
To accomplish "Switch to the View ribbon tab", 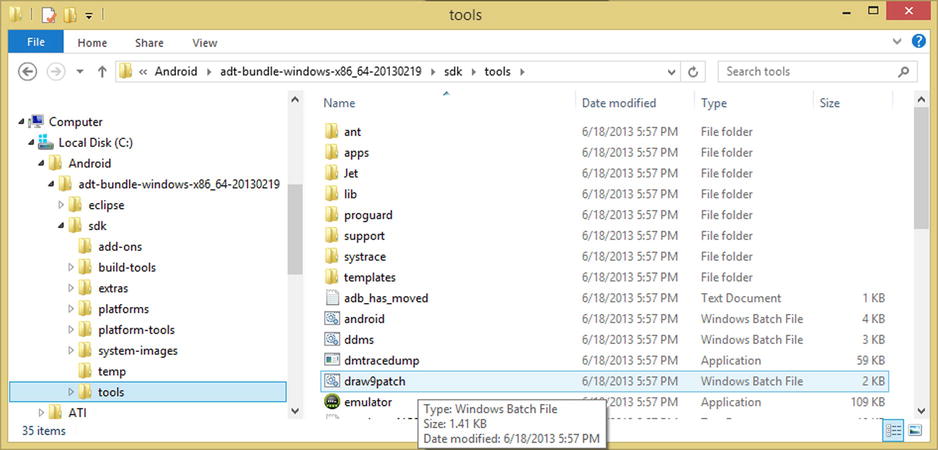I will coord(205,42).
